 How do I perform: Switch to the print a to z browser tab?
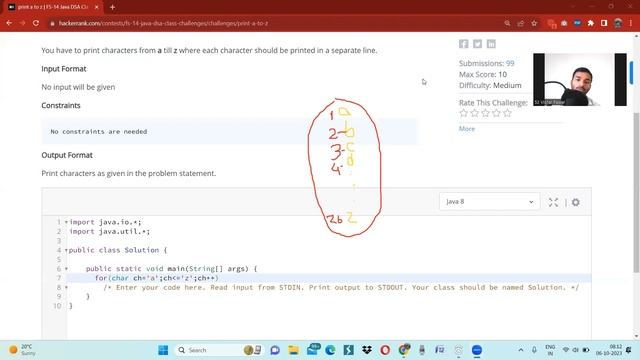point(52,7)
